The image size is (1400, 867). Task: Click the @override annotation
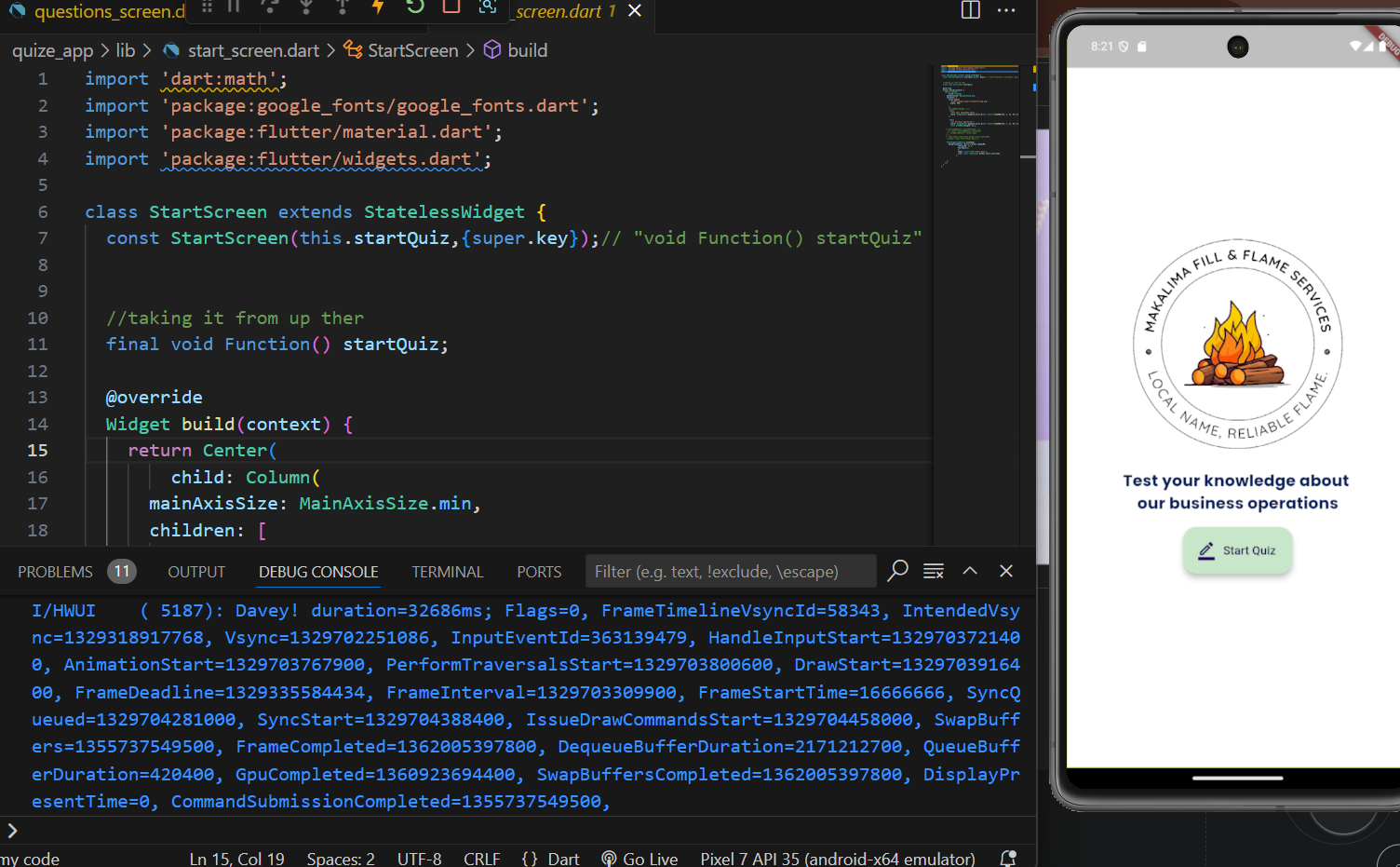[154, 397]
